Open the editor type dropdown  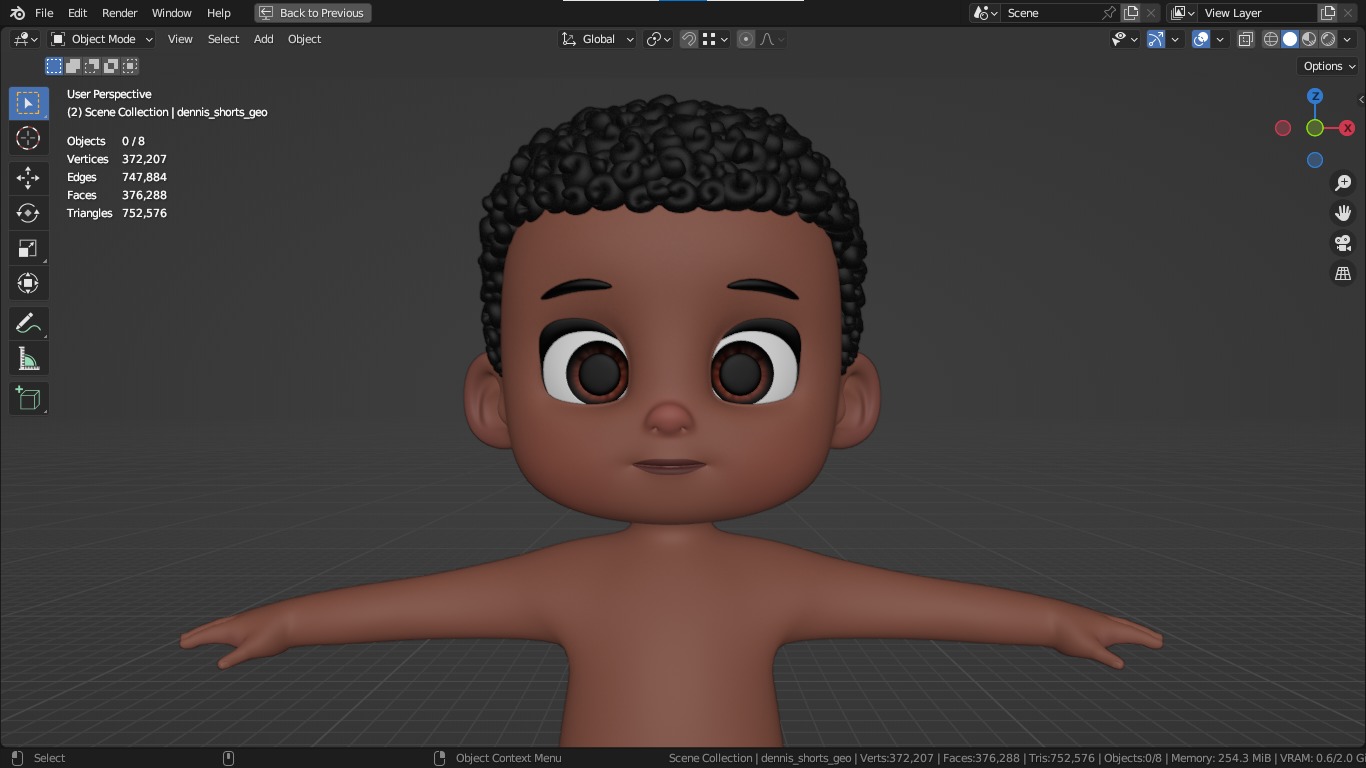pos(25,39)
